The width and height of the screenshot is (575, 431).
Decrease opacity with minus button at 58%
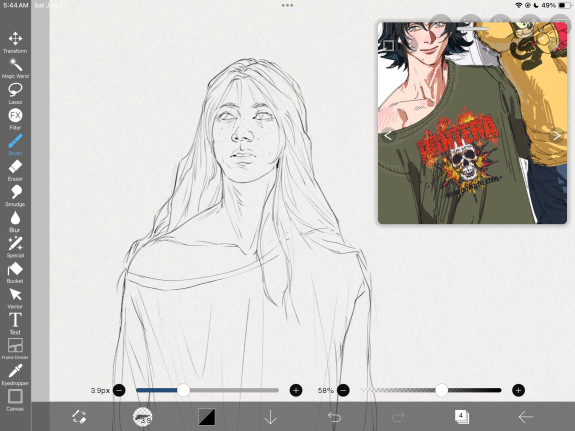pos(343,390)
